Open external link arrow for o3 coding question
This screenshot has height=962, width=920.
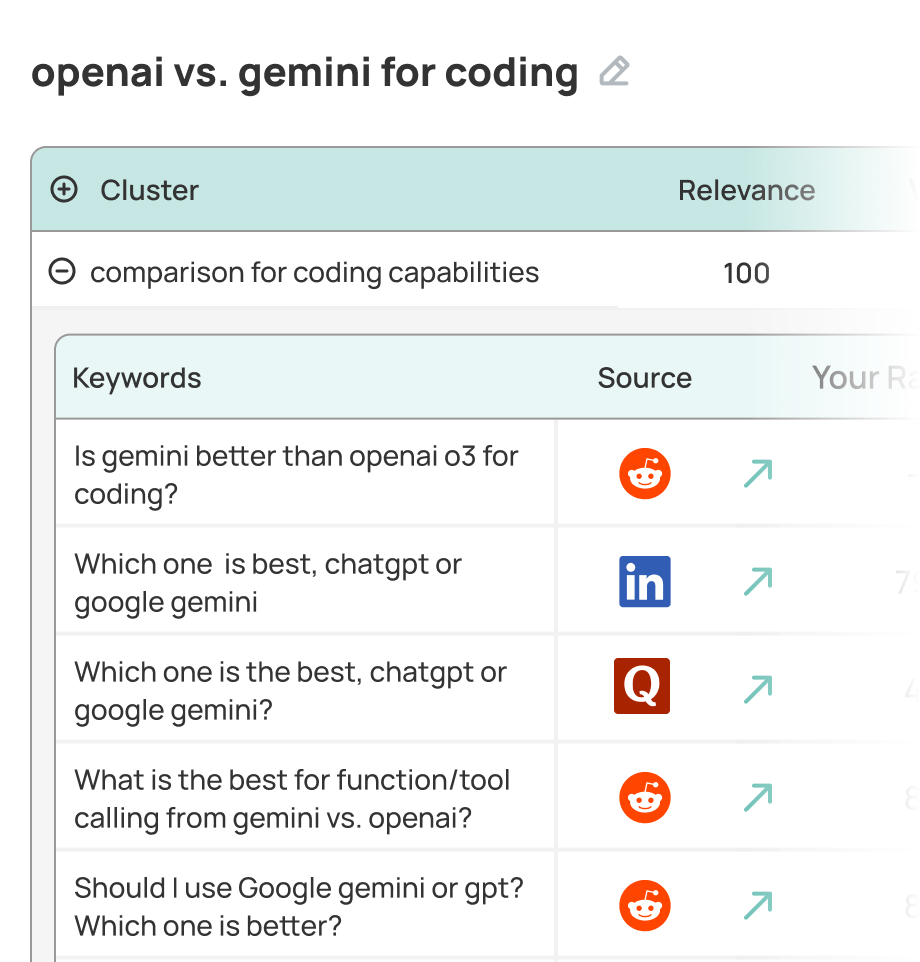point(758,474)
